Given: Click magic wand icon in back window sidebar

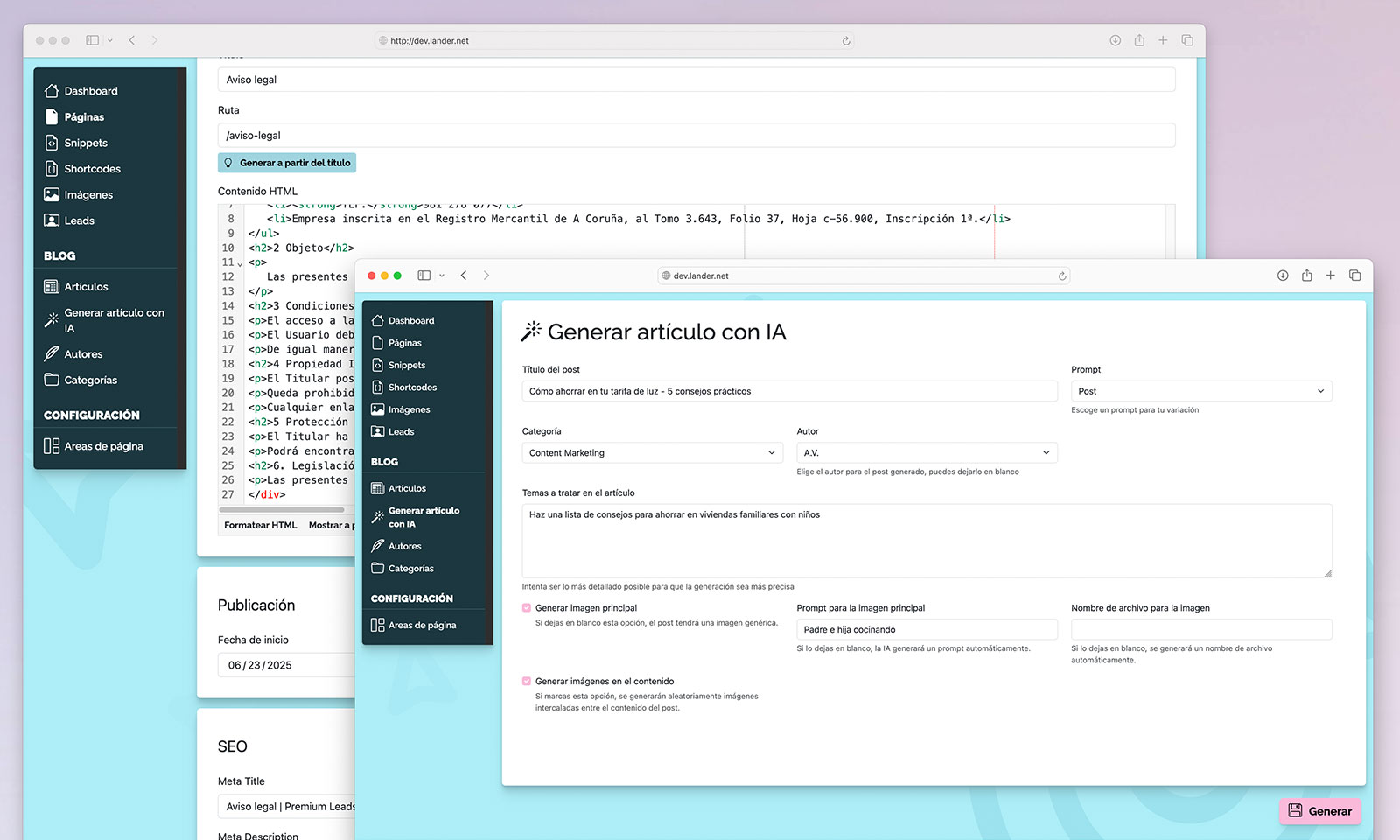Looking at the screenshot, I should tap(52, 320).
